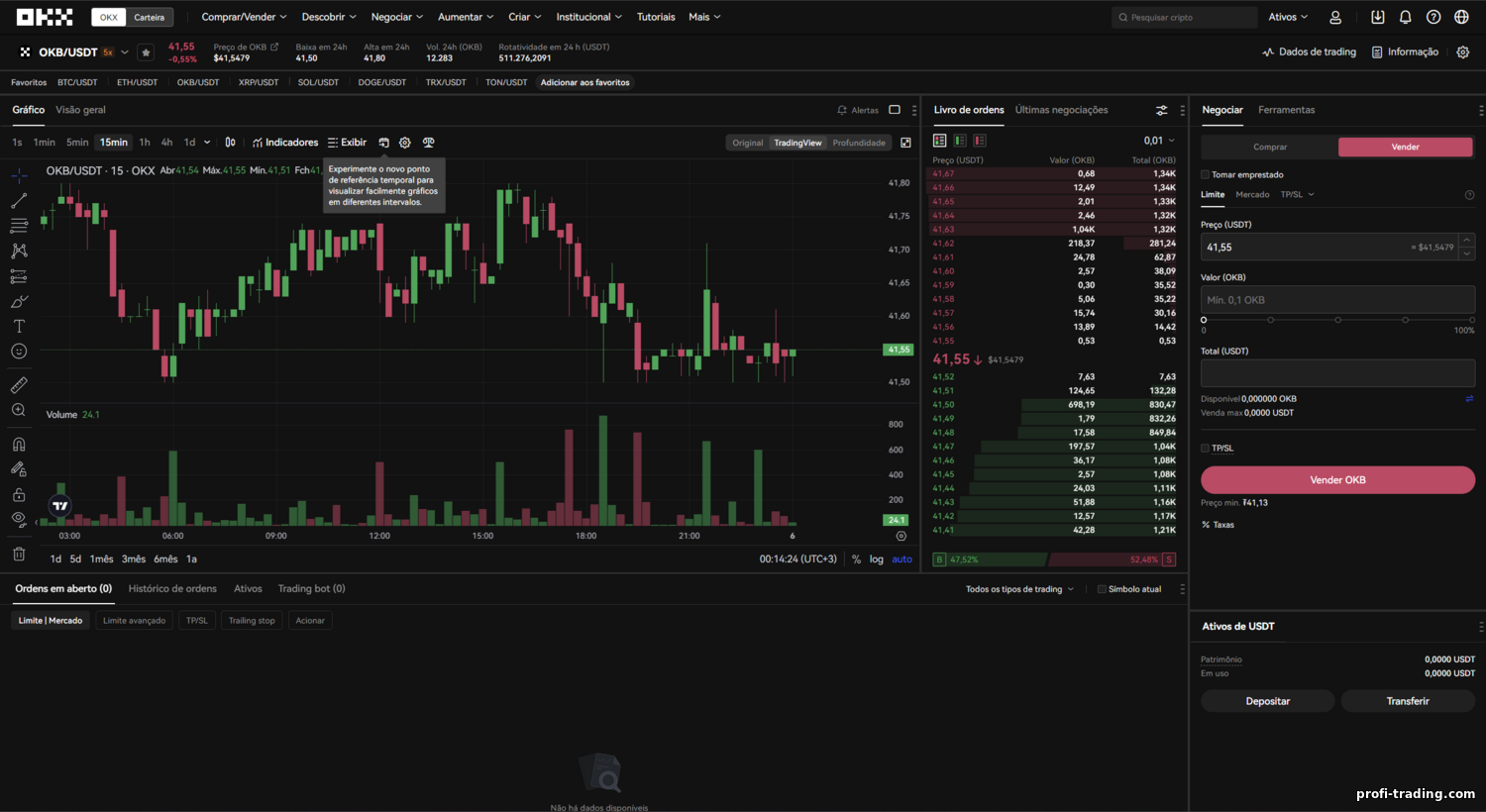Tick the Símbolo atual checkbox
This screenshot has width=1486, height=812.
[x=1101, y=589]
